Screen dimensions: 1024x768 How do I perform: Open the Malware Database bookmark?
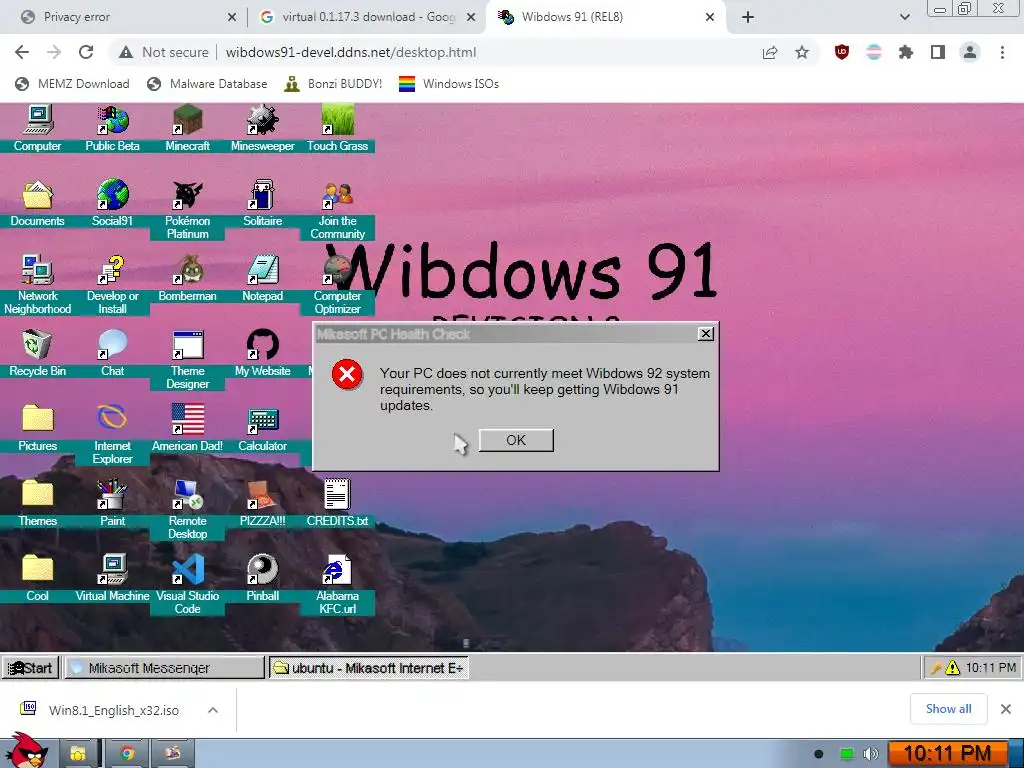coord(207,84)
